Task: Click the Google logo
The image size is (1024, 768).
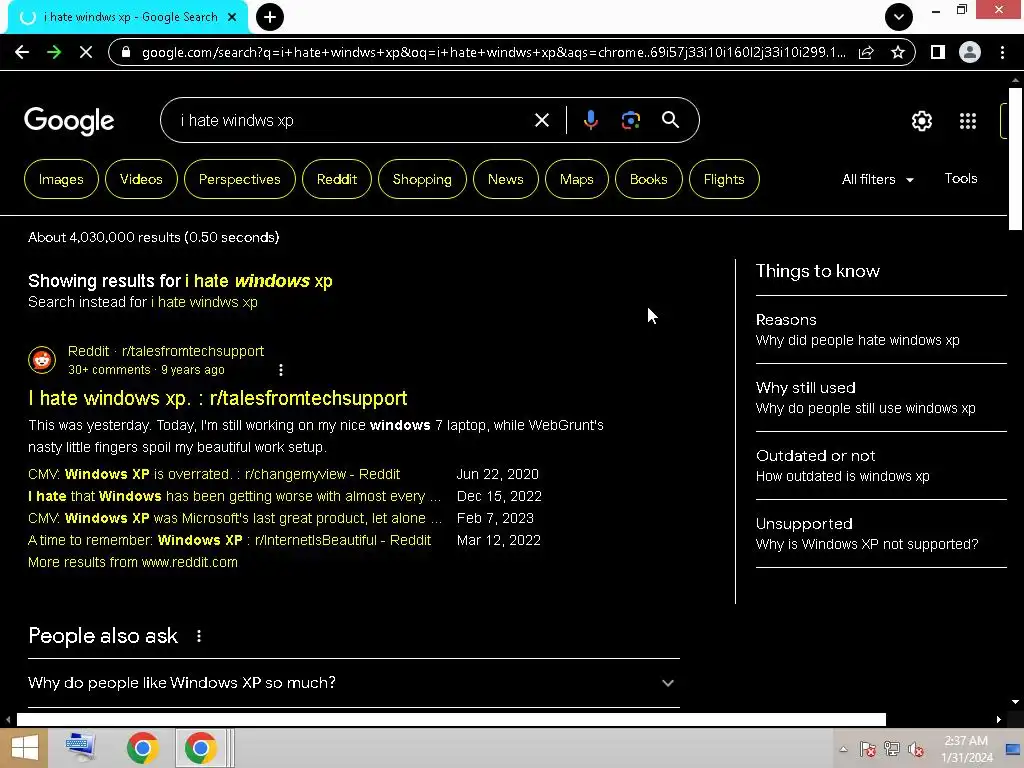Action: tap(69, 121)
